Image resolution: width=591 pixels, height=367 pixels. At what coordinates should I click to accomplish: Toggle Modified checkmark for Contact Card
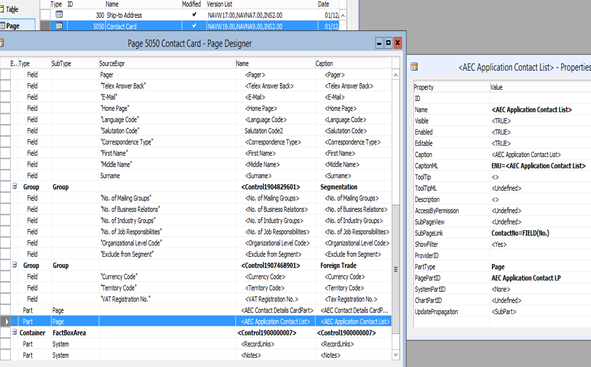(194, 26)
